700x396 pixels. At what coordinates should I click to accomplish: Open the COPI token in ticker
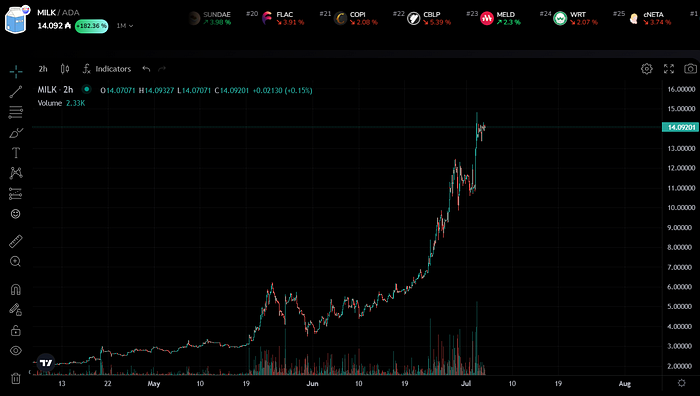356,18
